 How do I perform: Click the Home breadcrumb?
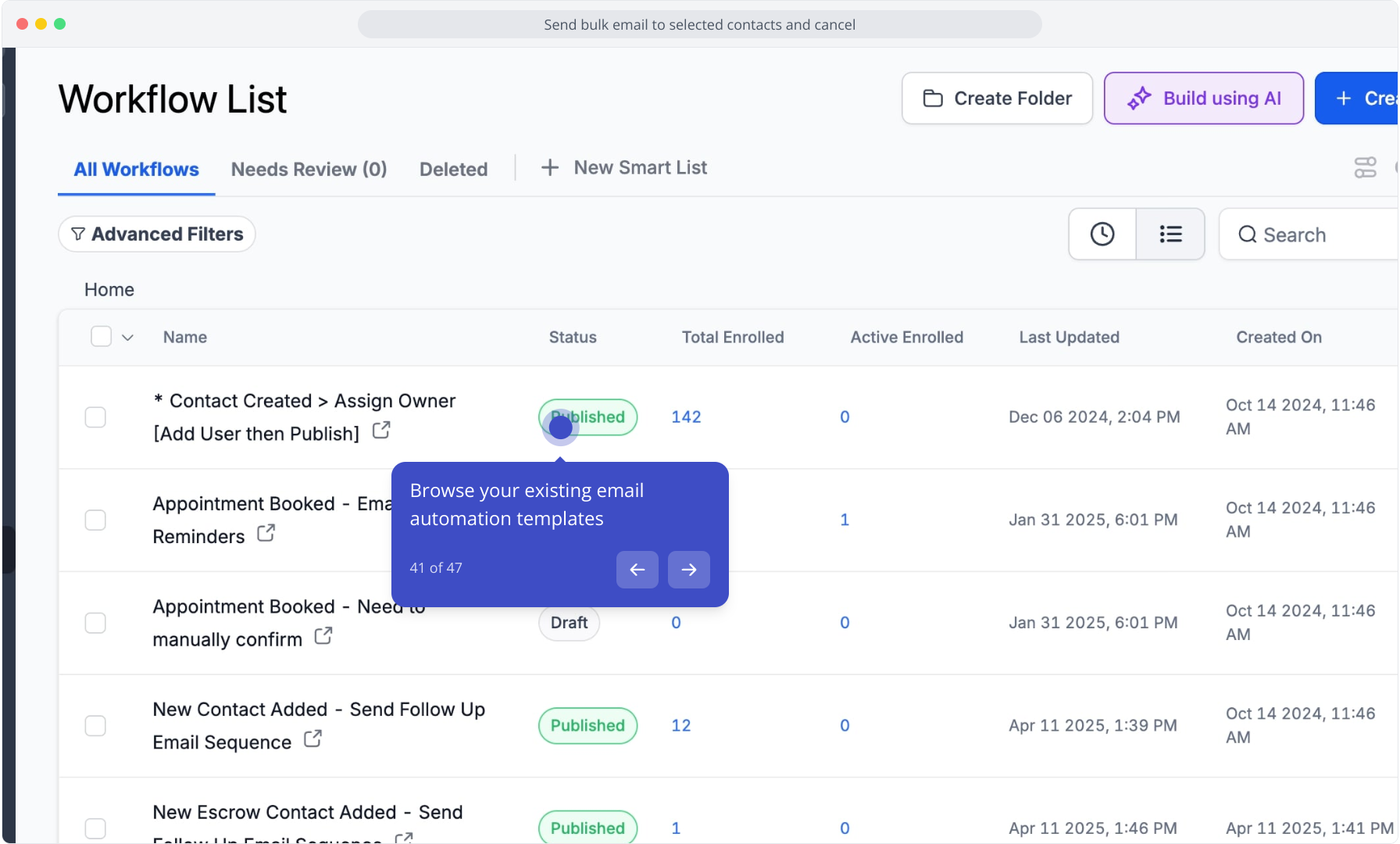[x=109, y=290]
